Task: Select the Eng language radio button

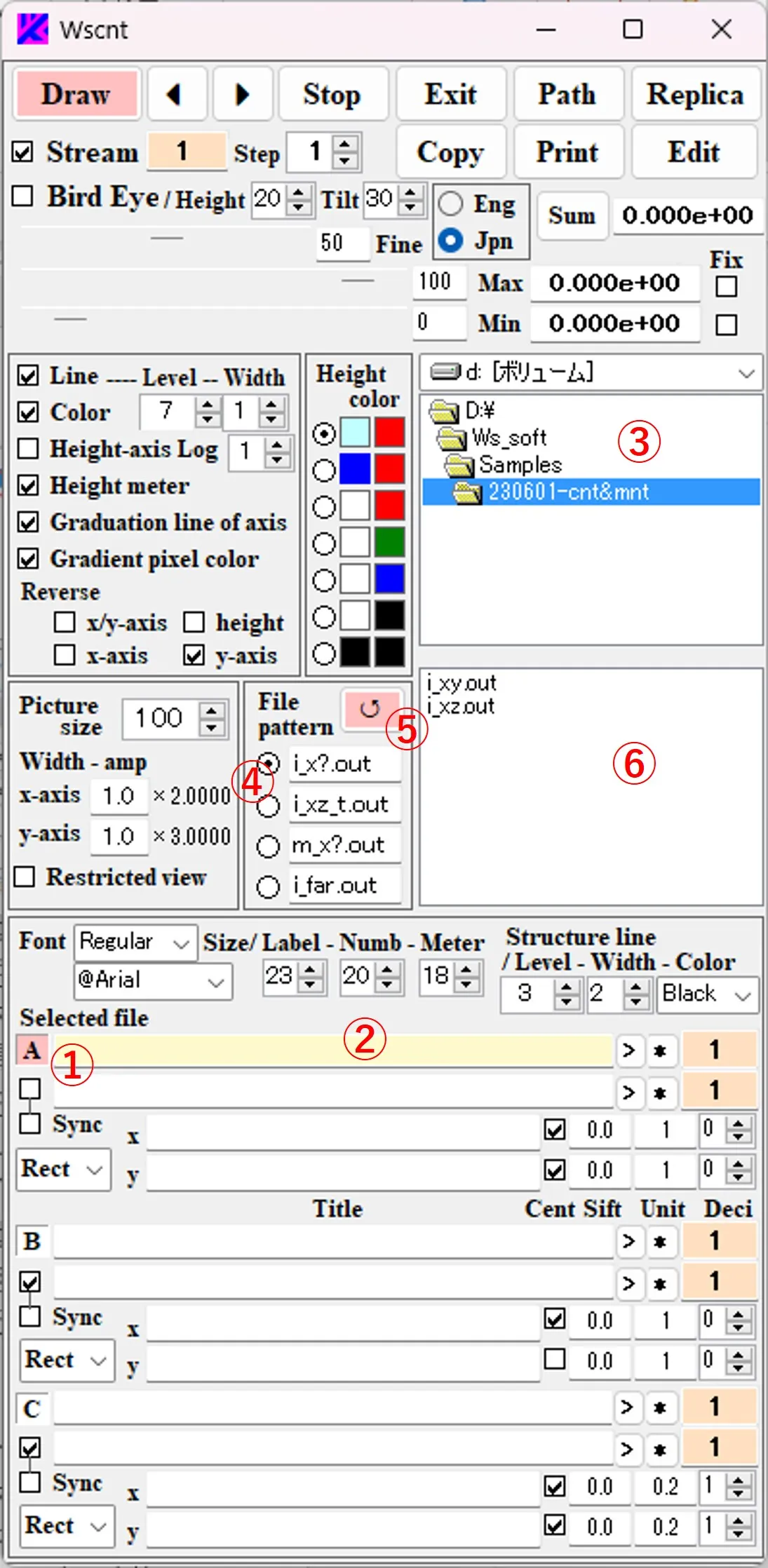Action: tap(450, 204)
